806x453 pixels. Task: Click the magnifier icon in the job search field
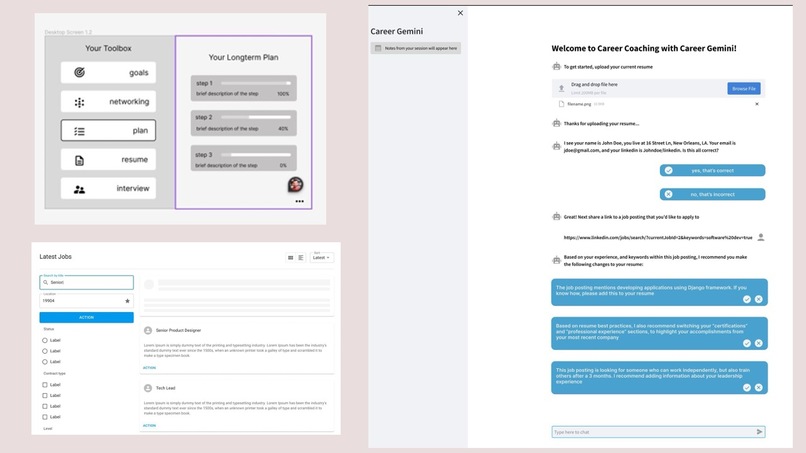(45, 282)
